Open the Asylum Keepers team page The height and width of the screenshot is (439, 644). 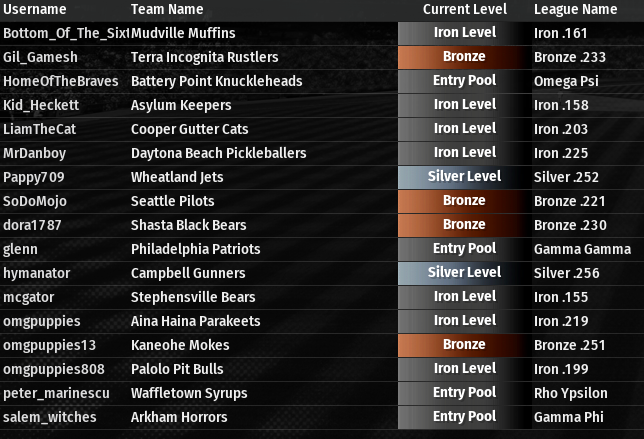[181, 105]
